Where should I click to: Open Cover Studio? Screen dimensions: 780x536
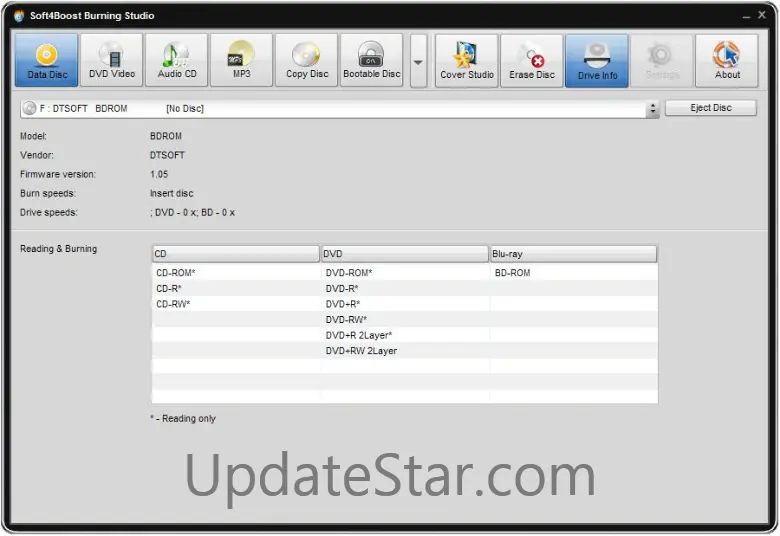click(x=467, y=61)
